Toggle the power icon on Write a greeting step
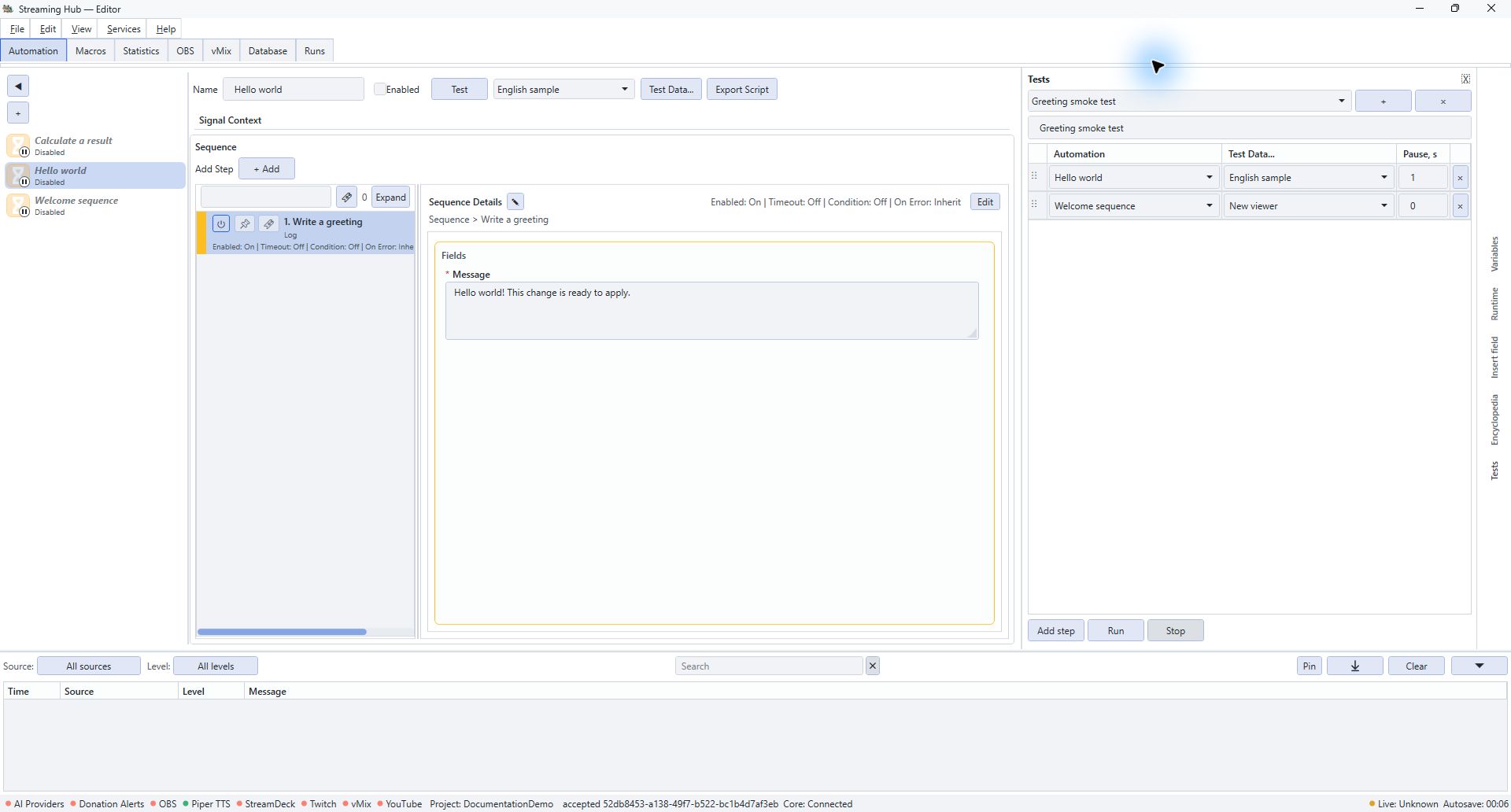Screen dimensions: 1511x812 [221, 223]
